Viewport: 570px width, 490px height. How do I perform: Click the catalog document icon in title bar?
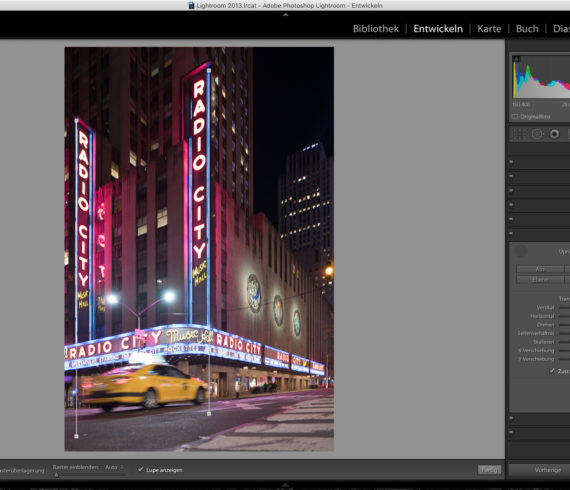pyautogui.click(x=191, y=5)
